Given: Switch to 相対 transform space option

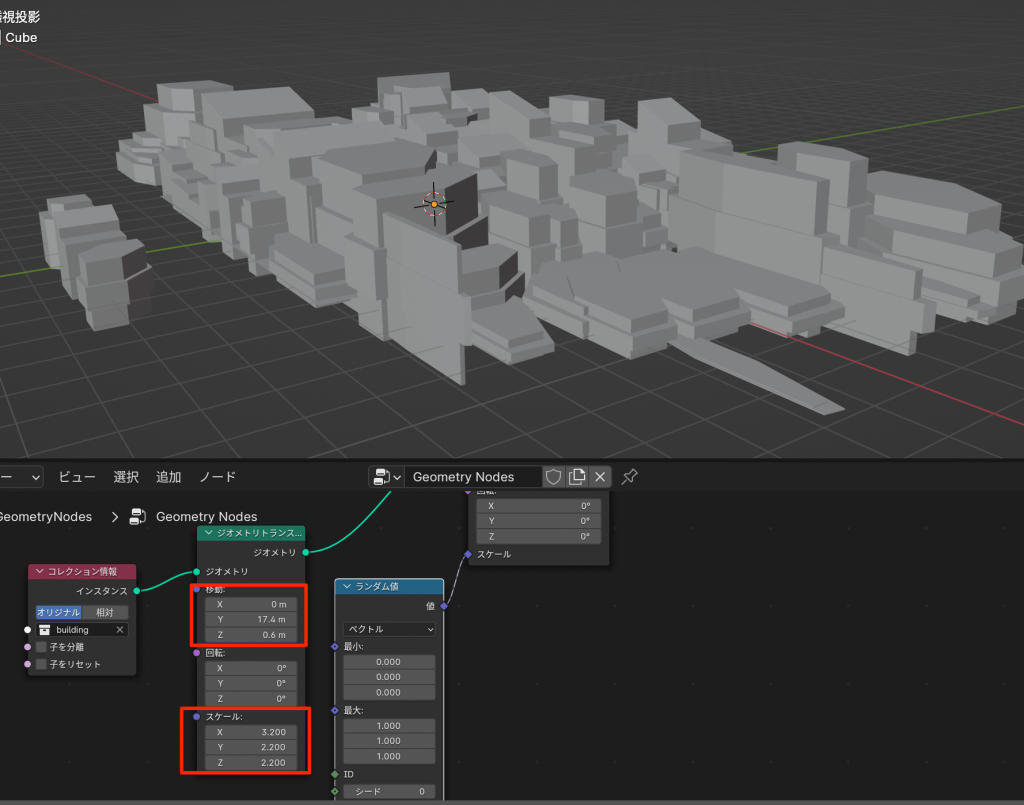Looking at the screenshot, I should [x=104, y=612].
